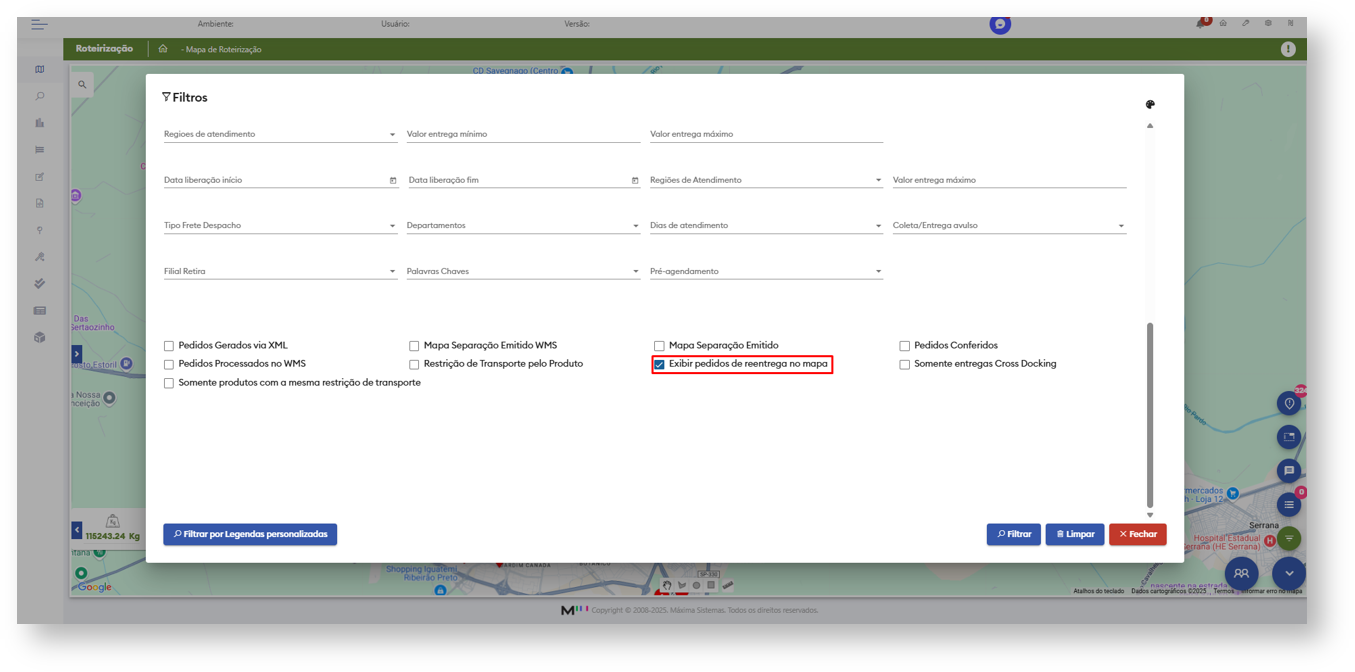Toggle Restrição de Transporte pelo Produto
Viewport: 1355px width, 672px height.
[414, 364]
